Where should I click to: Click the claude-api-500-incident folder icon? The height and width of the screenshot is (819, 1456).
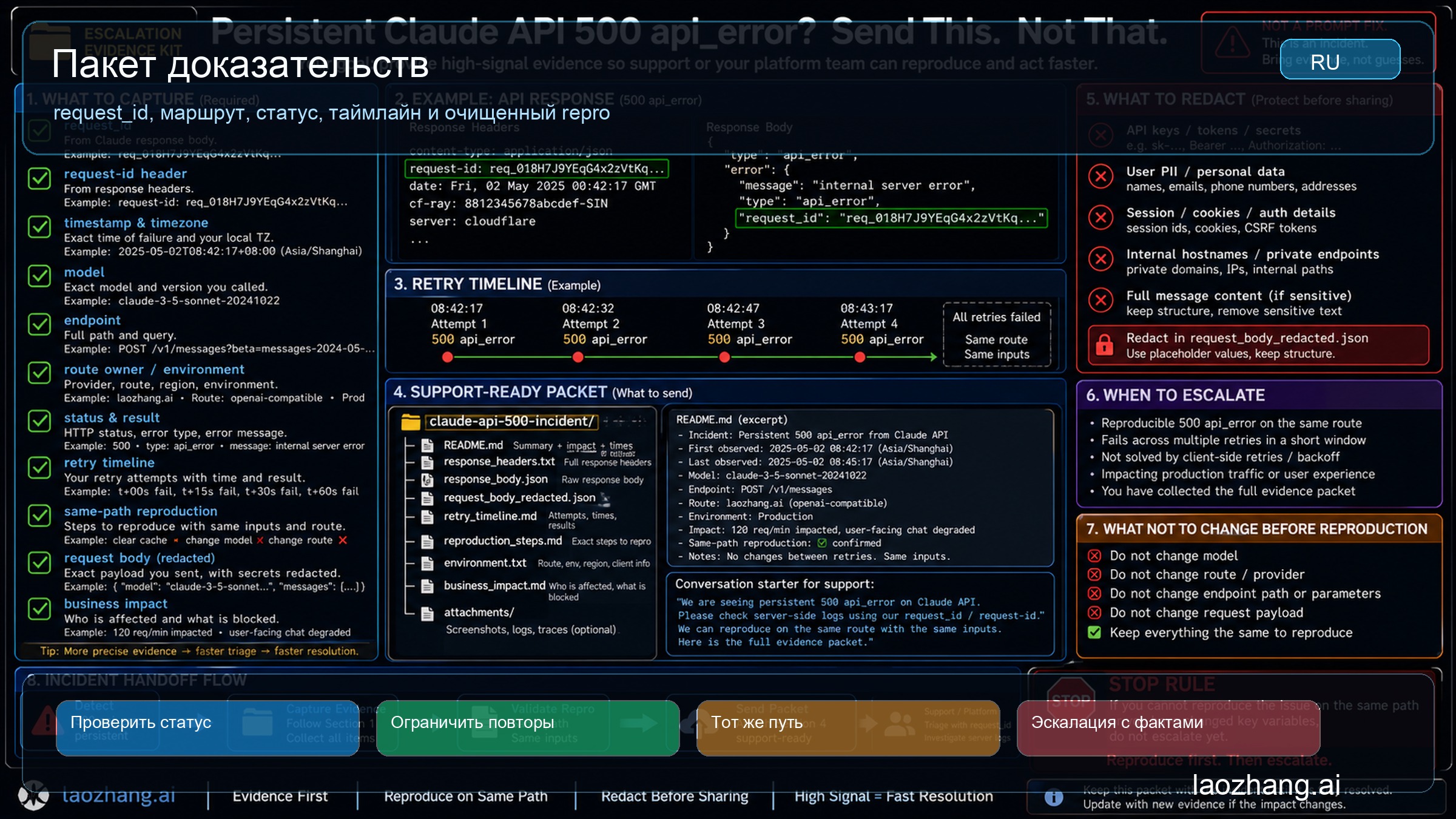411,422
